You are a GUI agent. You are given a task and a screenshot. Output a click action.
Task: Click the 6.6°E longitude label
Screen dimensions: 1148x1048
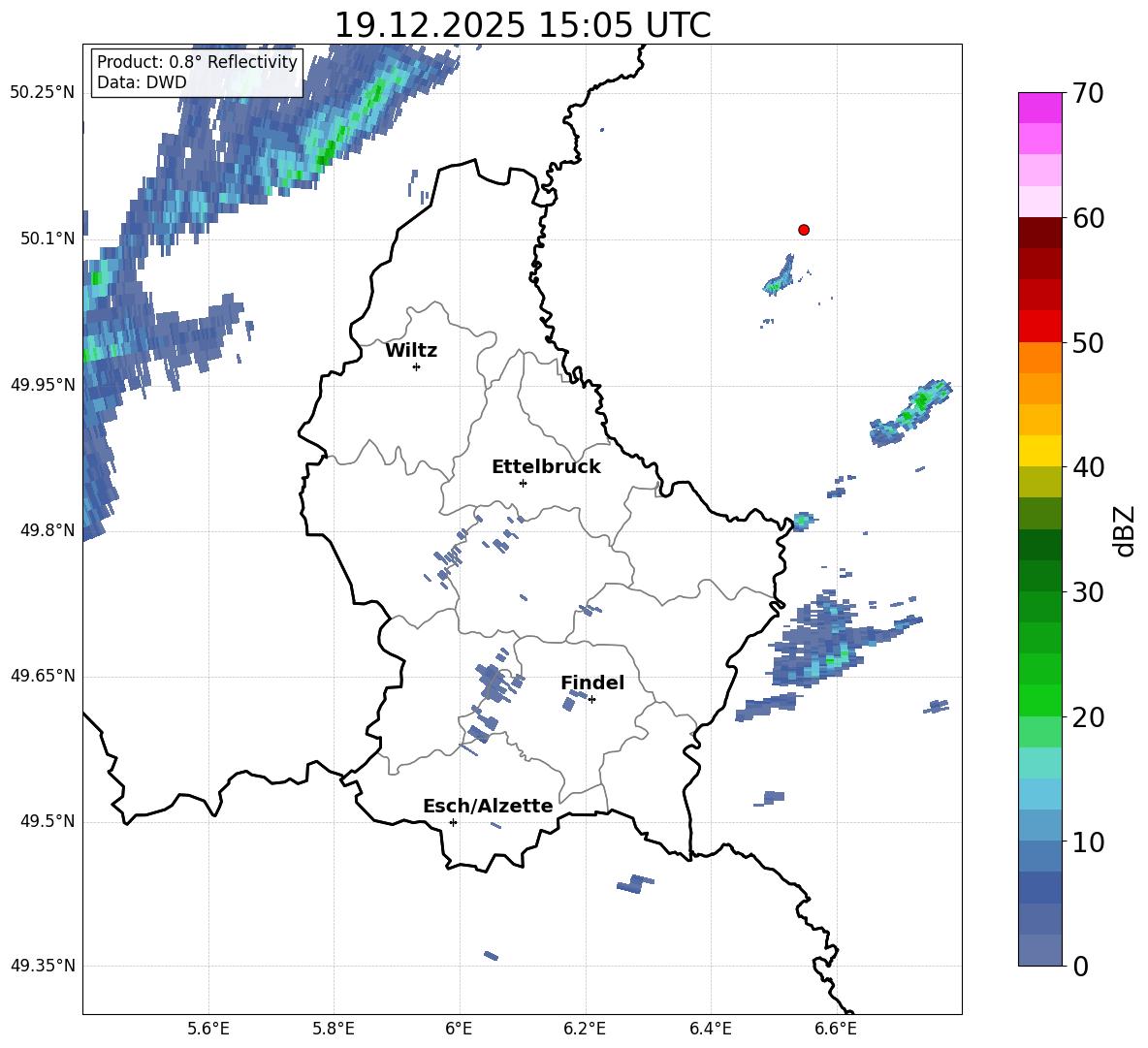point(836,1029)
